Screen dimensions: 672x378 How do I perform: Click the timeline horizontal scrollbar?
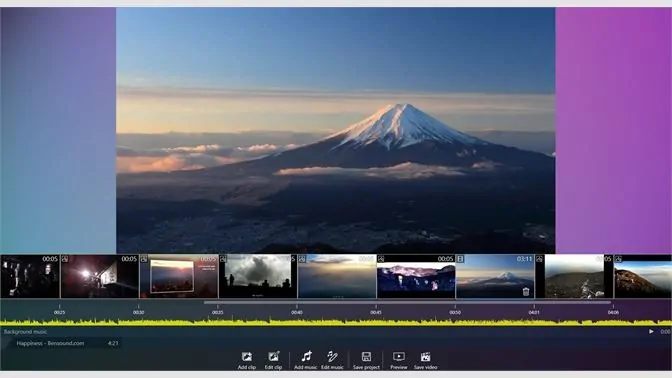click(407, 302)
